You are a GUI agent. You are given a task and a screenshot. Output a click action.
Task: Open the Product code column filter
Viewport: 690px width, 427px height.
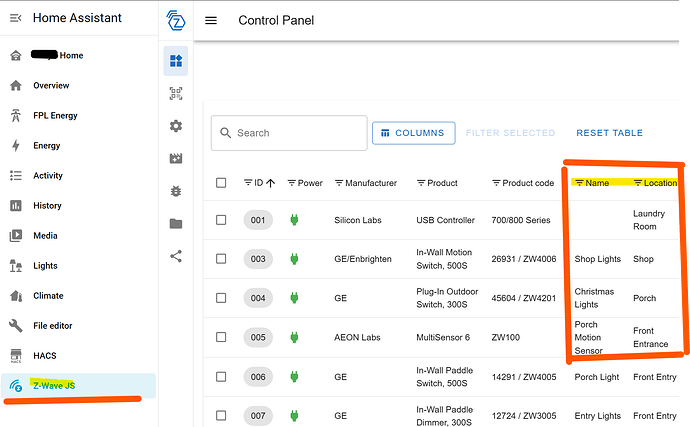point(497,183)
